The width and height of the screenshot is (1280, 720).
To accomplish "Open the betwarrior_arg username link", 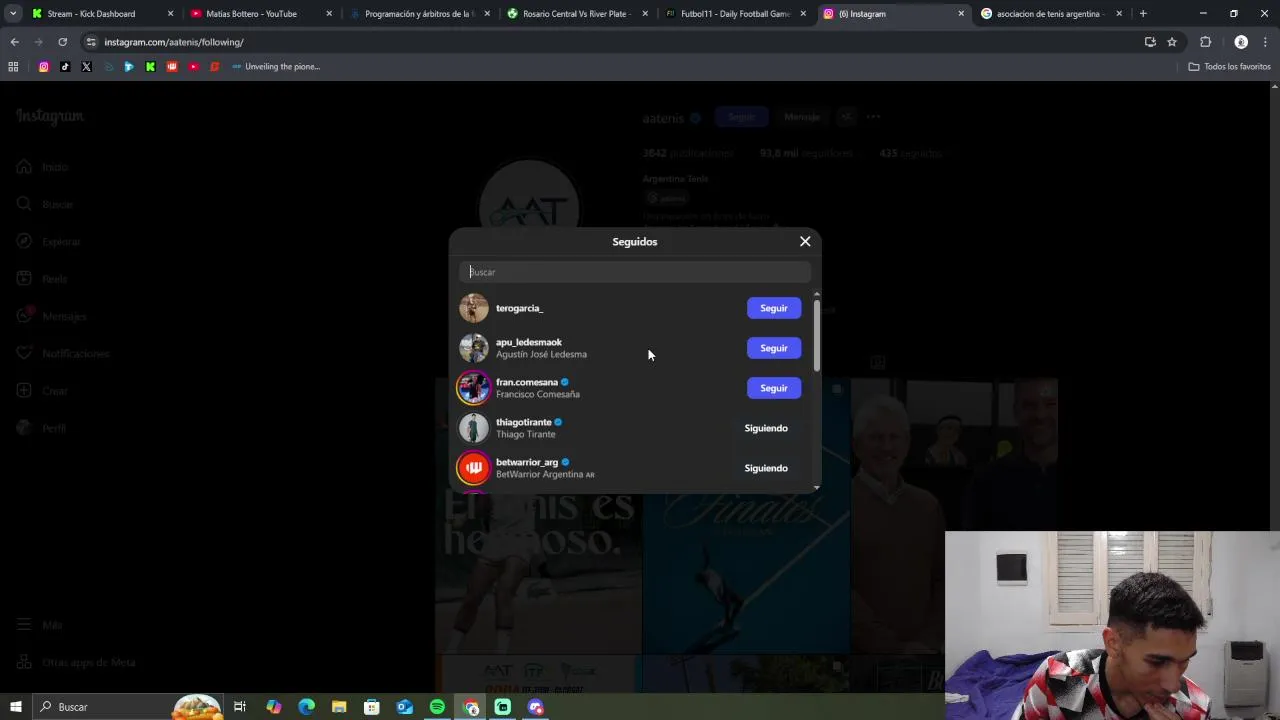I will click(x=527, y=462).
